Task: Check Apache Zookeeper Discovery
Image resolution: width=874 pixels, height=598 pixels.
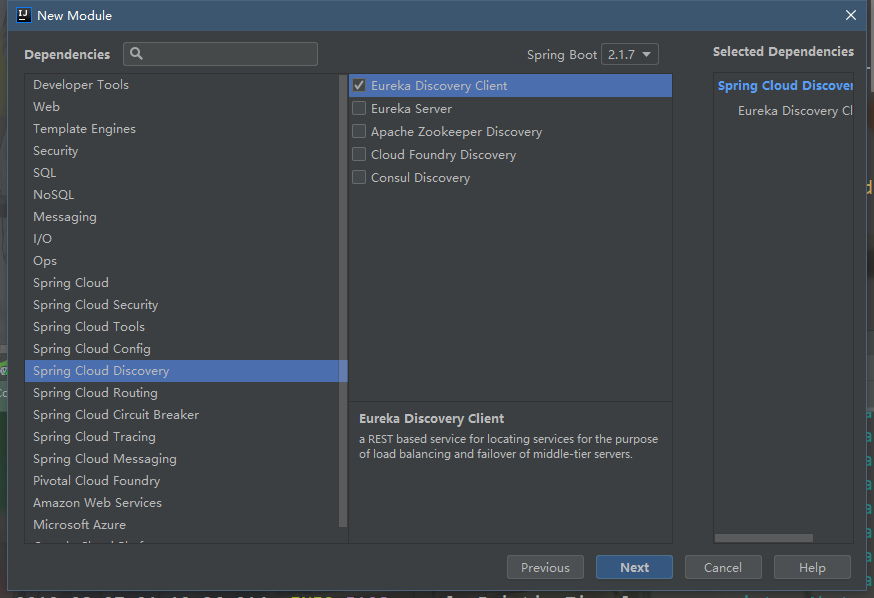Action: pos(359,131)
